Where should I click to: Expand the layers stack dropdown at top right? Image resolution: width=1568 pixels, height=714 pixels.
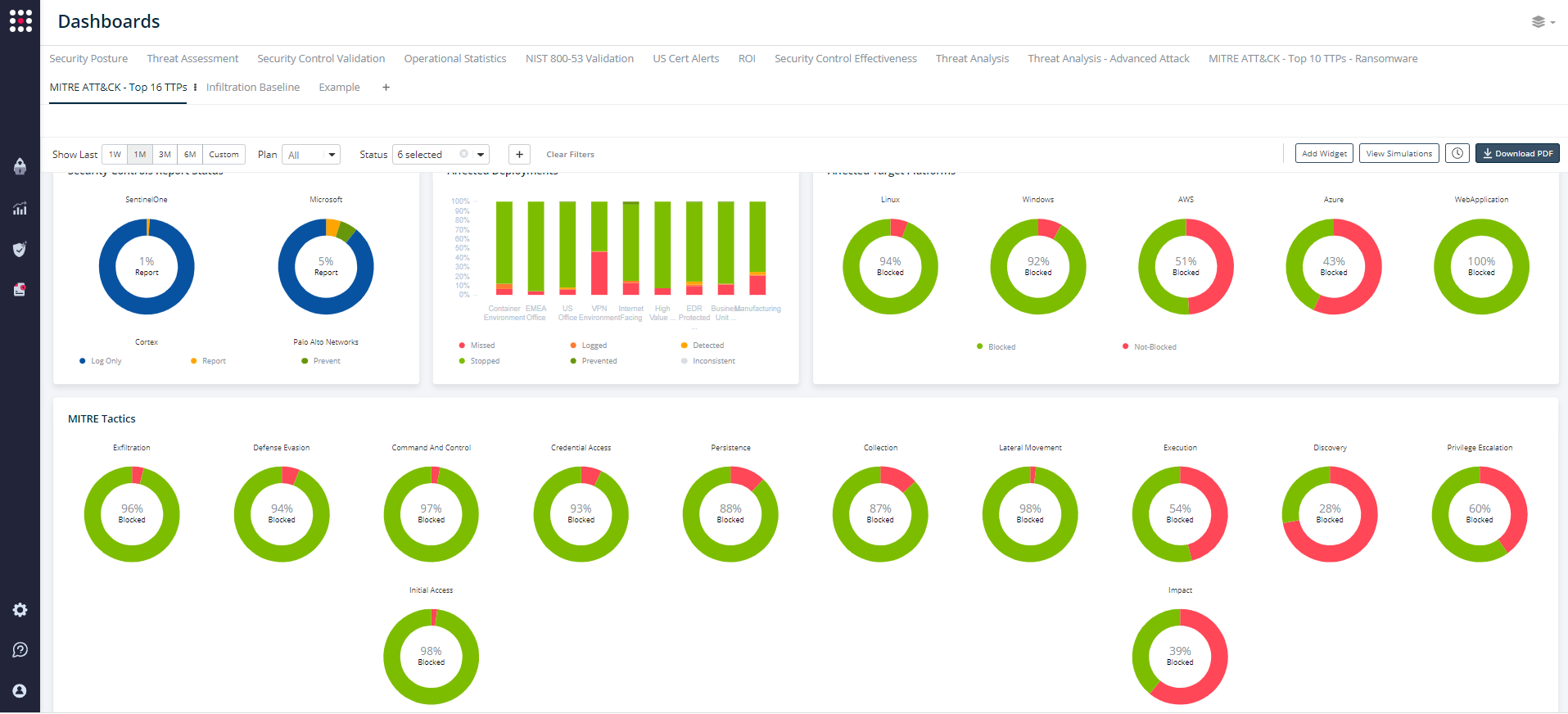1543,22
